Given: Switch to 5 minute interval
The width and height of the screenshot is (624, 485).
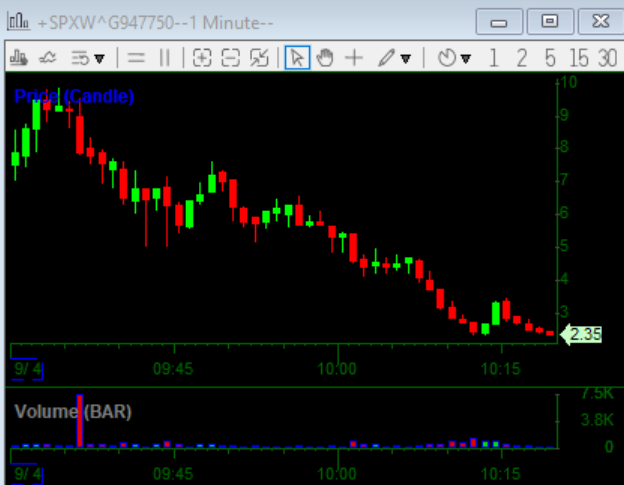Looking at the screenshot, I should tap(550, 58).
